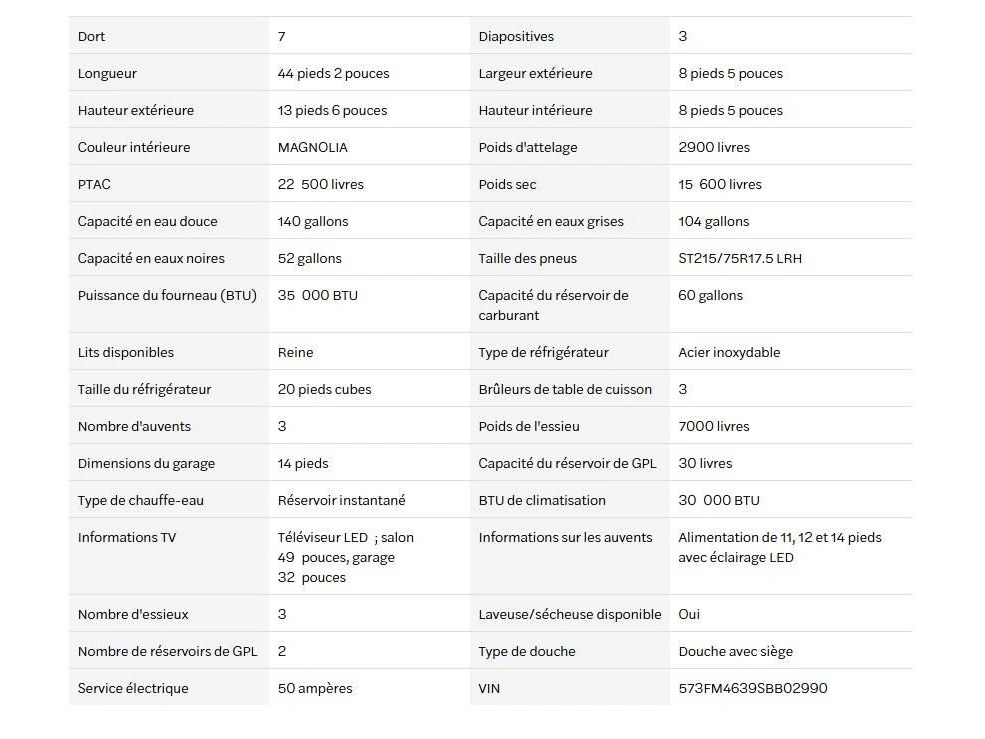Click the Douche avec siège value
985x739 pixels.
pos(736,652)
